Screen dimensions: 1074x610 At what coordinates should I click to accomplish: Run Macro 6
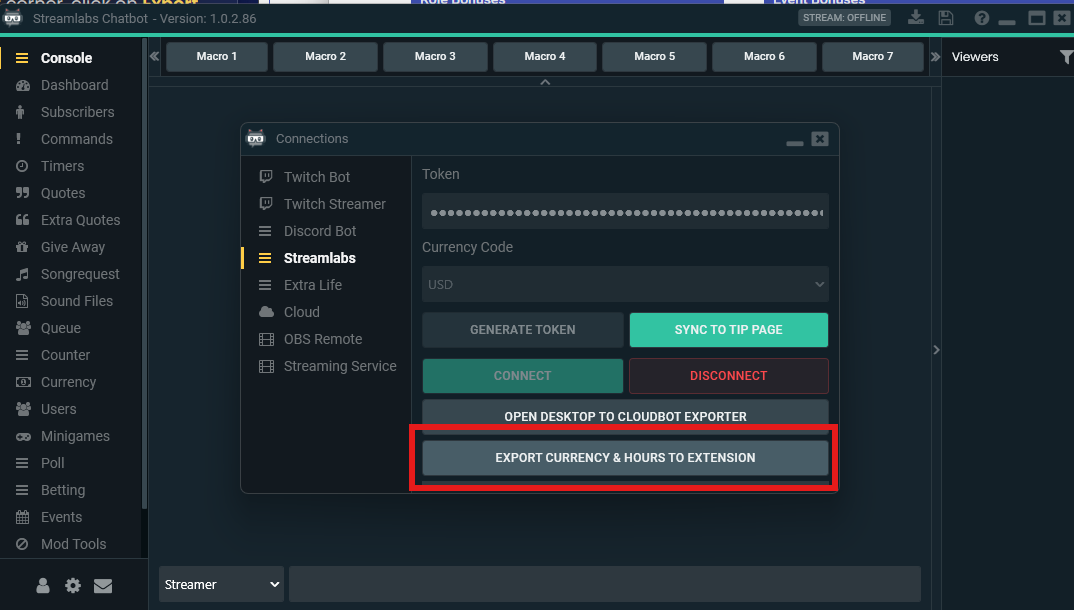[x=764, y=57]
